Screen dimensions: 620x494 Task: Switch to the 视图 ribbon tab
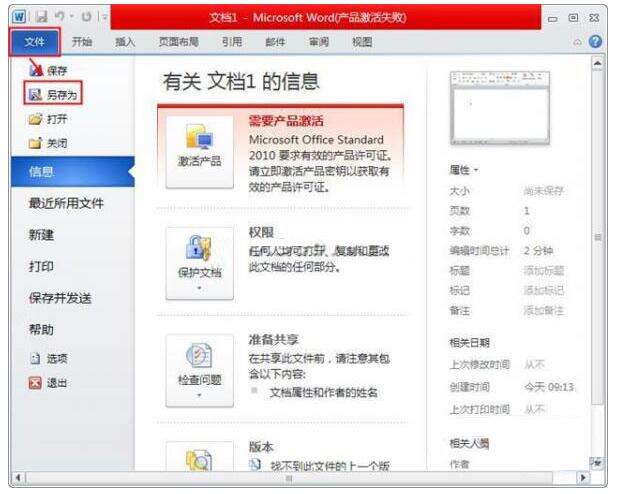(362, 42)
